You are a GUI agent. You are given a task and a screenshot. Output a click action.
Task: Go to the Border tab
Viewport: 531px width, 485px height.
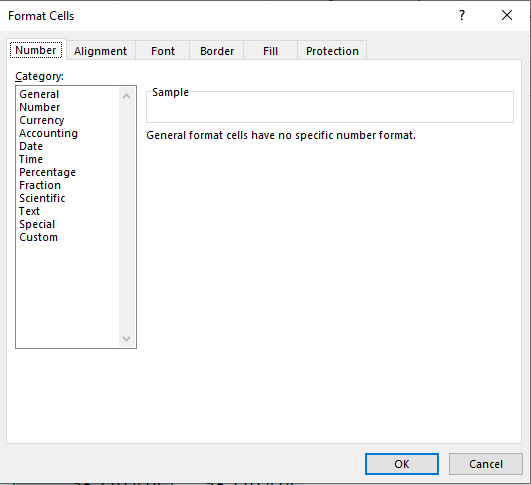point(217,51)
